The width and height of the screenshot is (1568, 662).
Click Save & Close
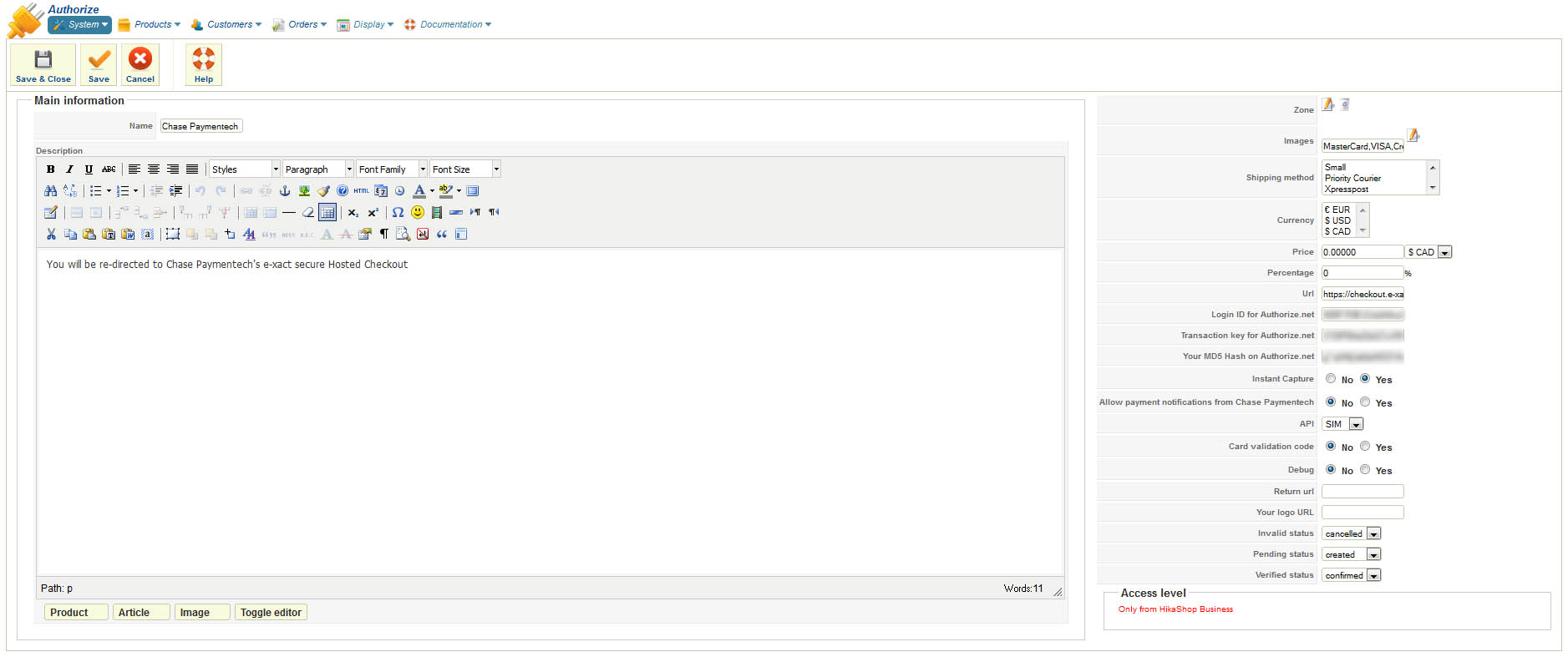pos(43,65)
